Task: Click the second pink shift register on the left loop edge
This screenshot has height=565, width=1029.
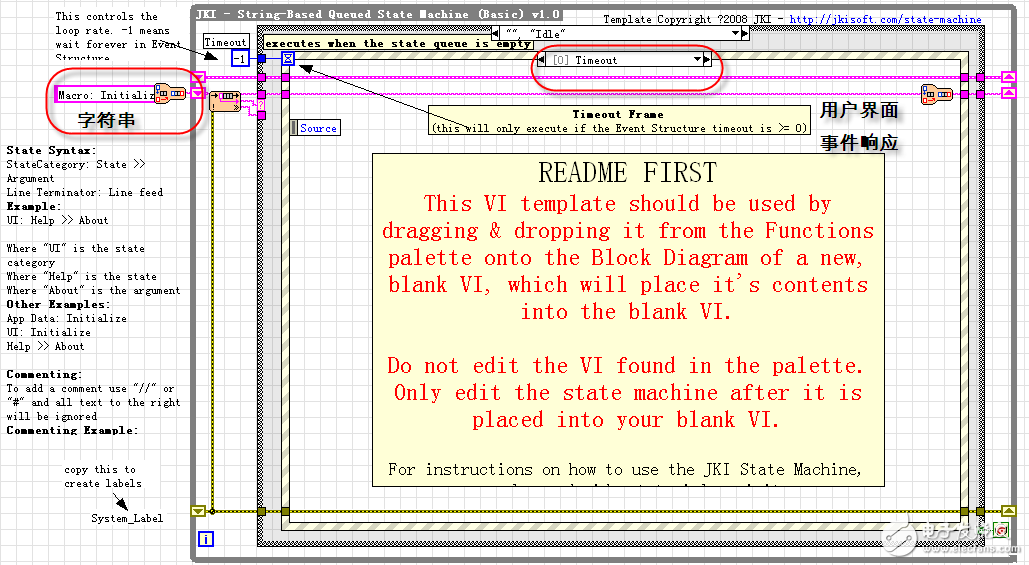Action: pos(198,93)
